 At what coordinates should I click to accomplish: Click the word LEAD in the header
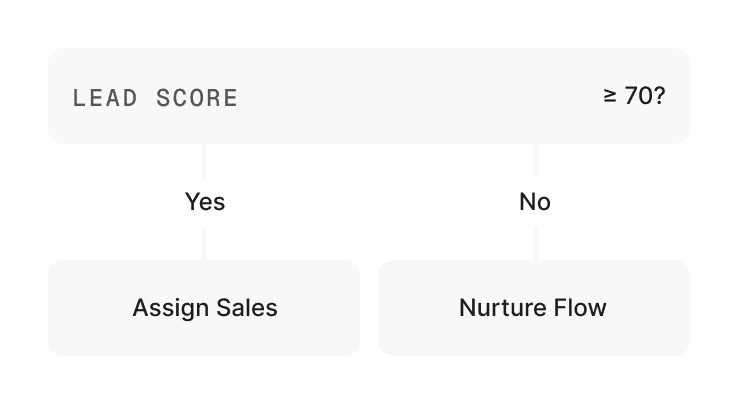[105, 98]
